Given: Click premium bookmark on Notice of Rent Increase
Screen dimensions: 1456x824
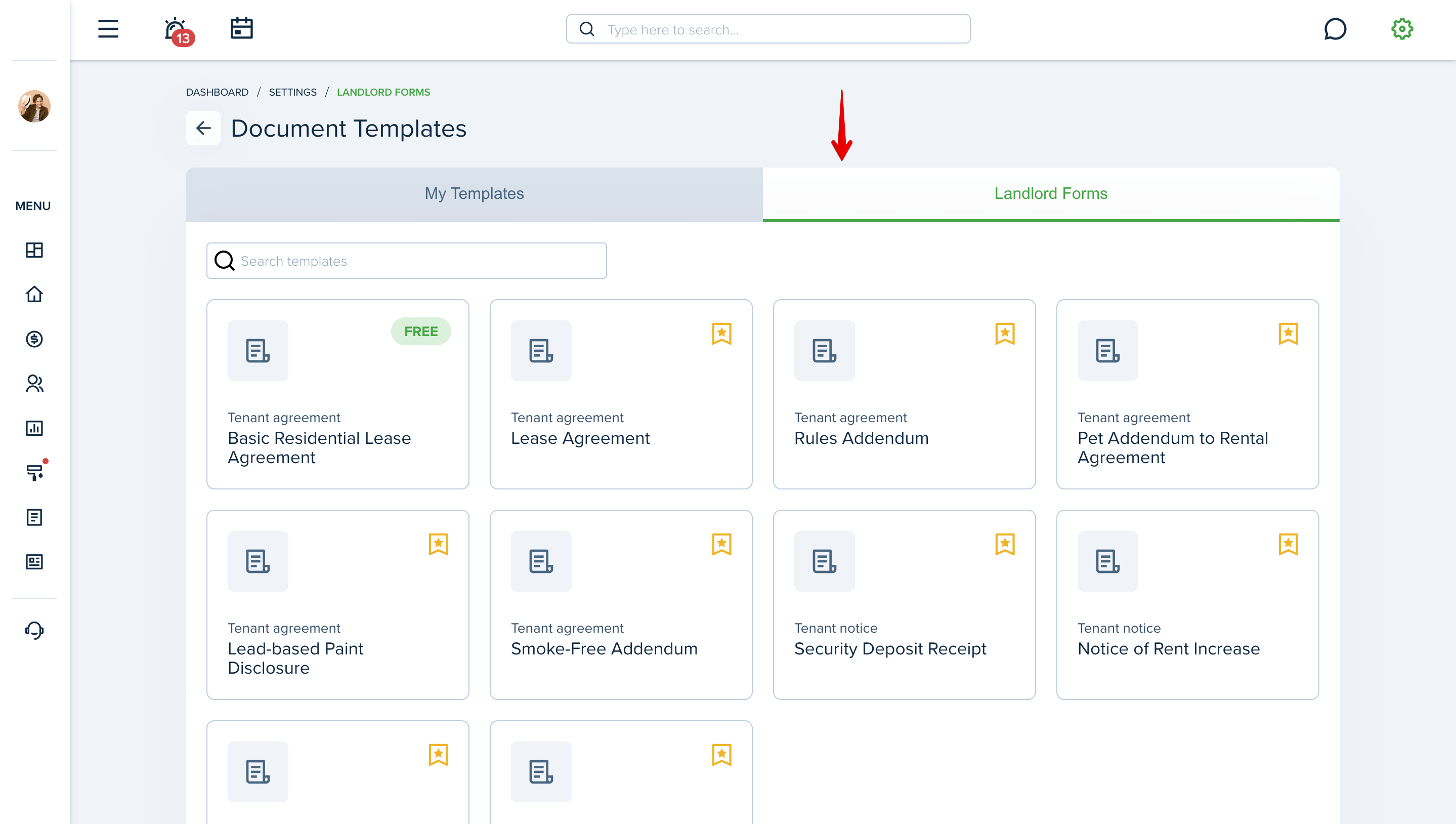Looking at the screenshot, I should [1289, 544].
